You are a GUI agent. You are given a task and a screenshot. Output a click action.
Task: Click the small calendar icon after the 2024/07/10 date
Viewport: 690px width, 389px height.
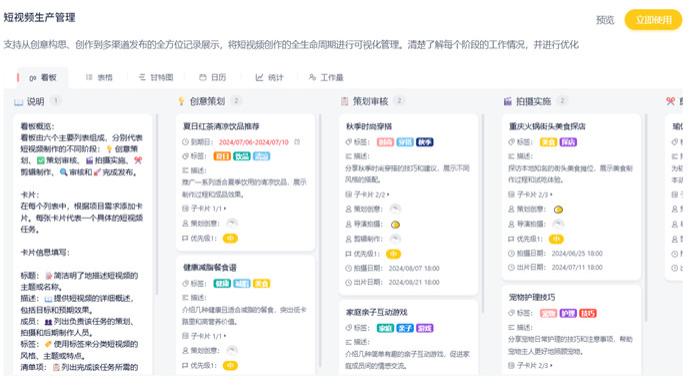click(x=297, y=142)
